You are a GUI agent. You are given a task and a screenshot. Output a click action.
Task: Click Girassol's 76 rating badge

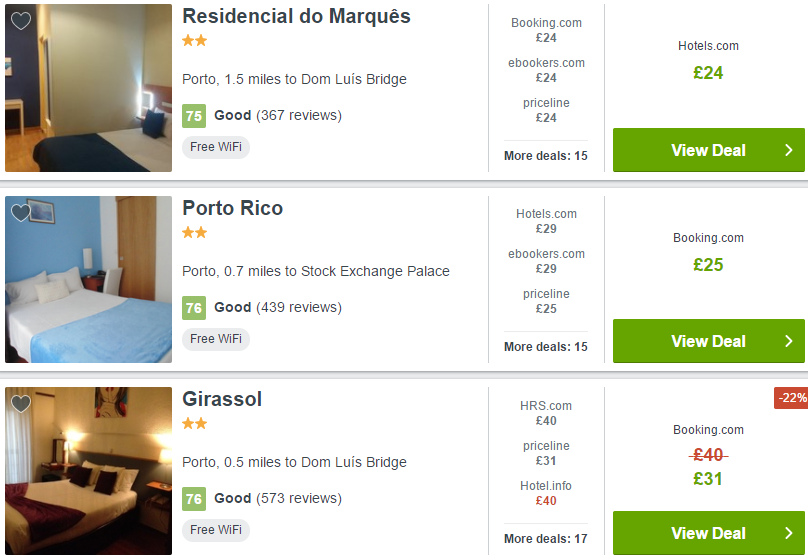pos(193,498)
